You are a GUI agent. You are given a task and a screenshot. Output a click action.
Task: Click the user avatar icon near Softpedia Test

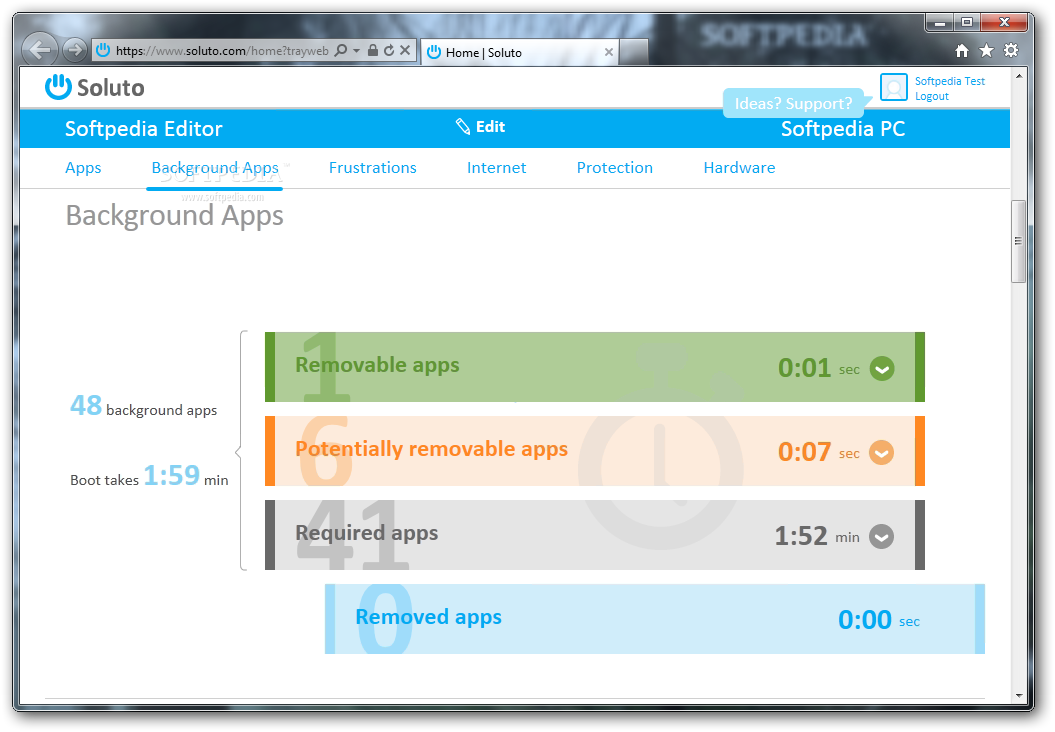click(x=894, y=87)
